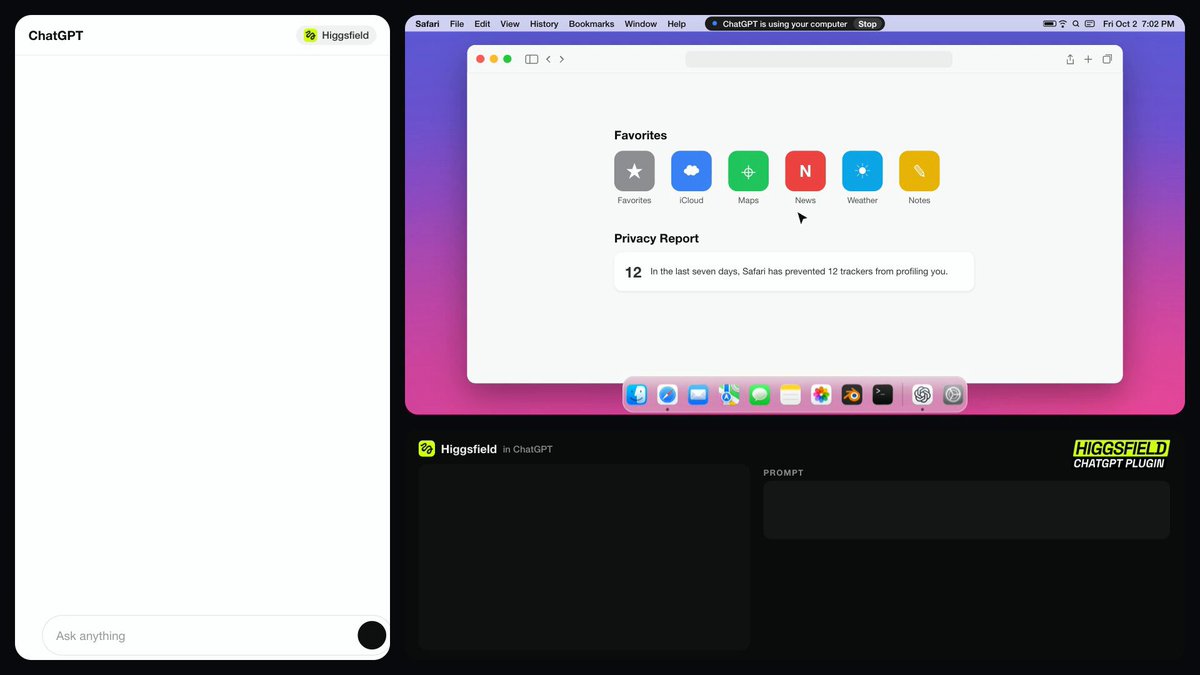Open the Favorites star tile in Safari
This screenshot has height=675, width=1200.
click(x=634, y=171)
